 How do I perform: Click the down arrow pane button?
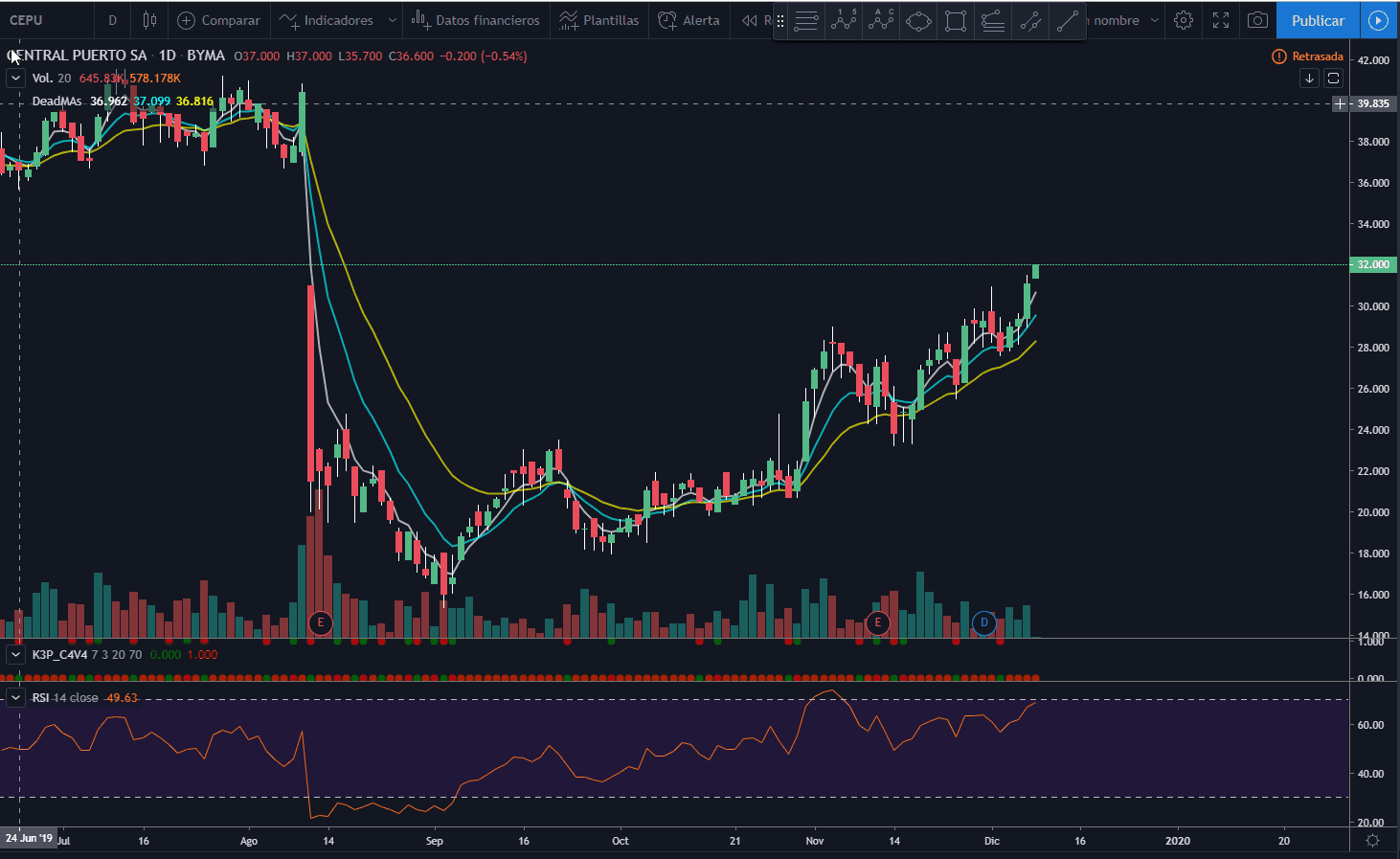pyautogui.click(x=1309, y=79)
